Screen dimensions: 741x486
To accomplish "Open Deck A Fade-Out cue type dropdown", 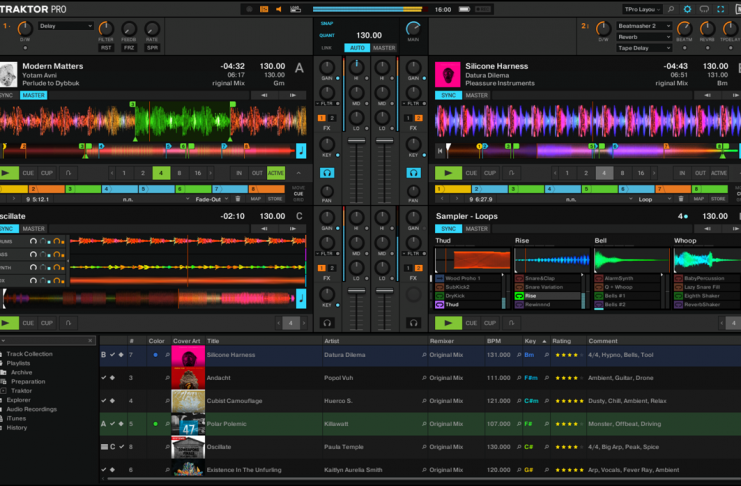I will (212, 199).
